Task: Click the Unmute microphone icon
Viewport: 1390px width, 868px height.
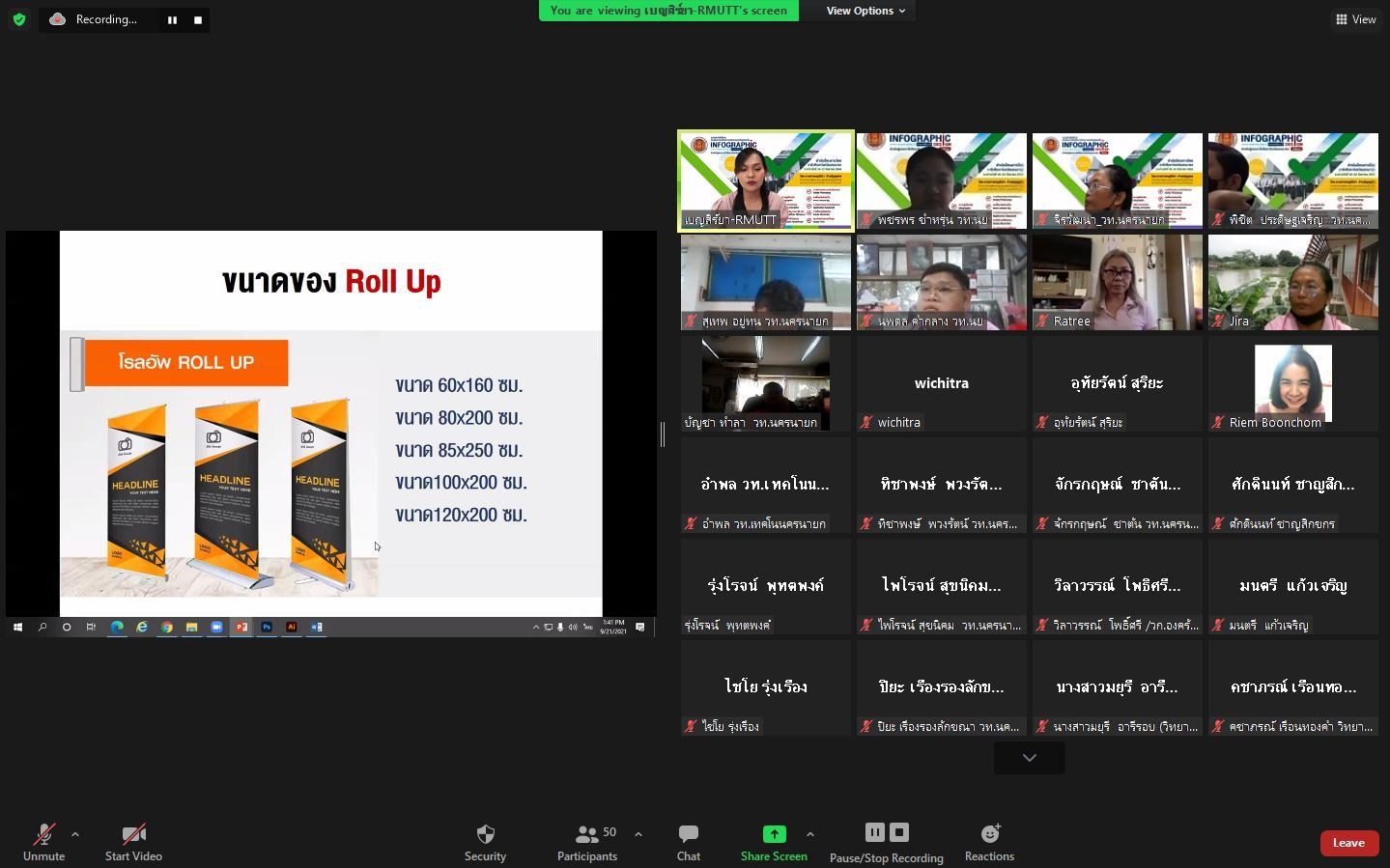Action: pyautogui.click(x=43, y=834)
